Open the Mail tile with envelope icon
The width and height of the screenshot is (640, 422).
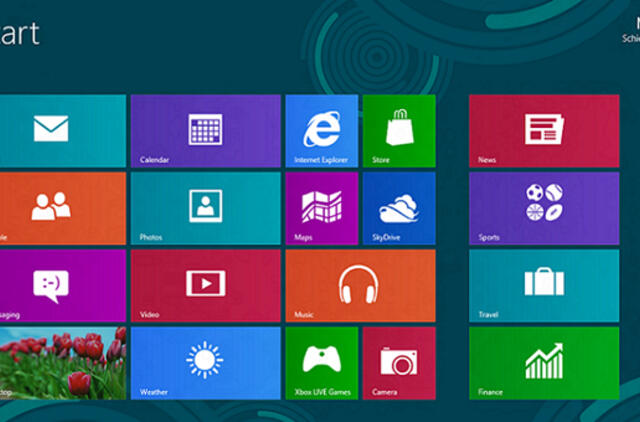tap(63, 131)
